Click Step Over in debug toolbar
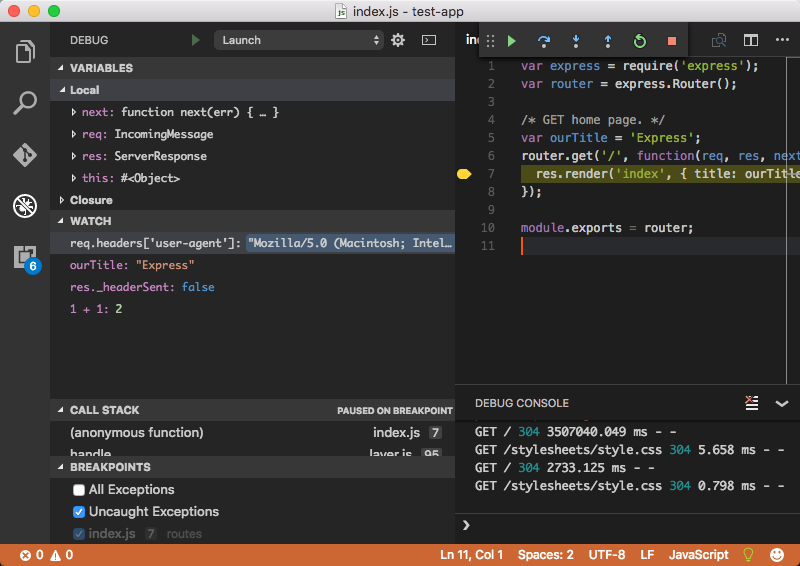Image resolution: width=800 pixels, height=566 pixels. click(543, 41)
